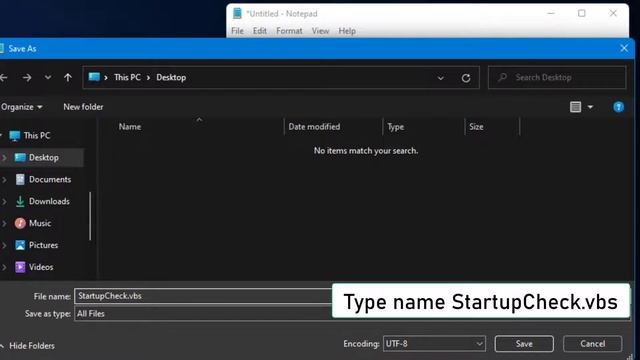Open Notepad's Format menu
The image size is (640, 360).
(x=289, y=31)
